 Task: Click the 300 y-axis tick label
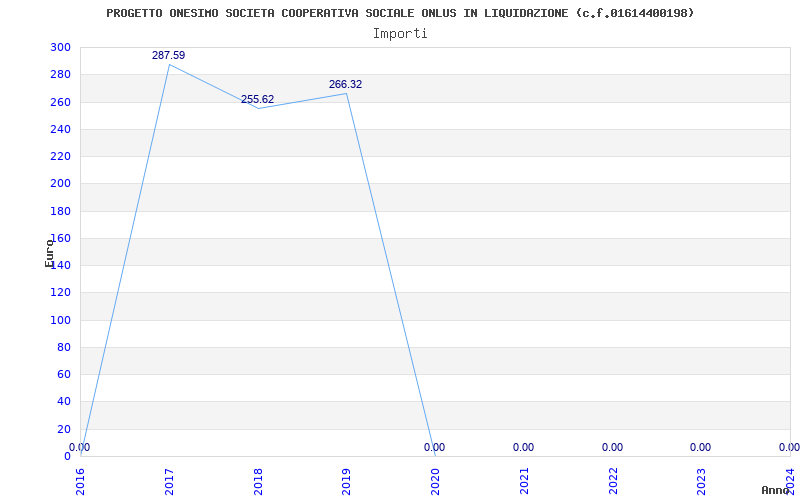pos(60,47)
